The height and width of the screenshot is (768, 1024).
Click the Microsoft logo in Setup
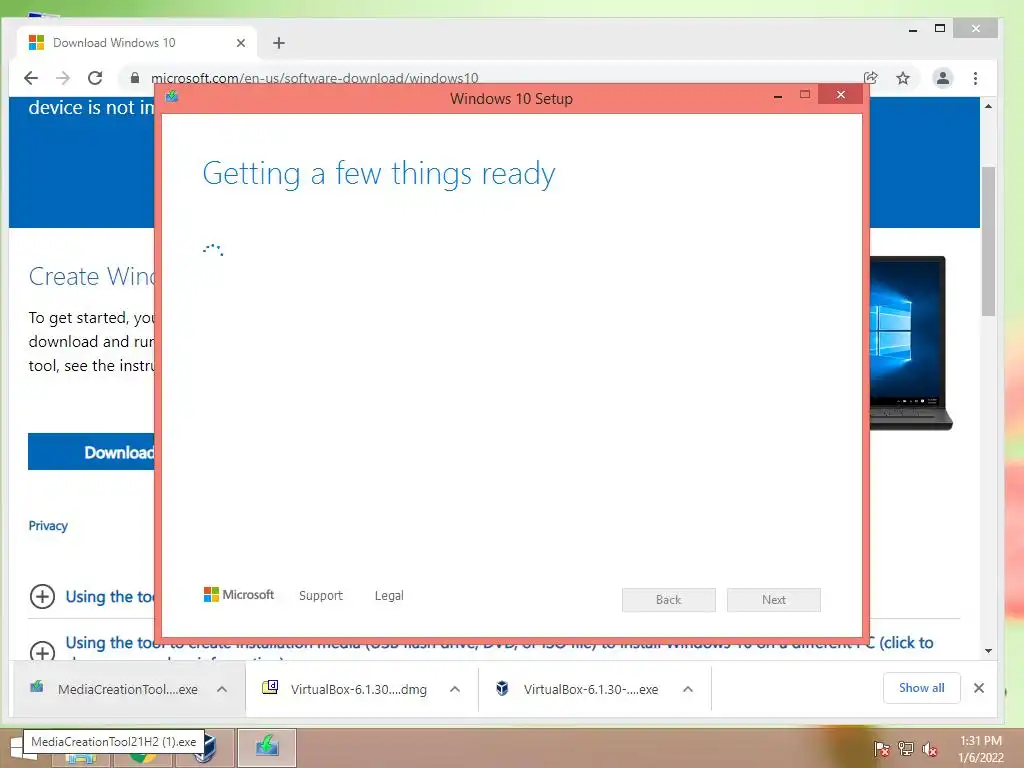tap(239, 595)
